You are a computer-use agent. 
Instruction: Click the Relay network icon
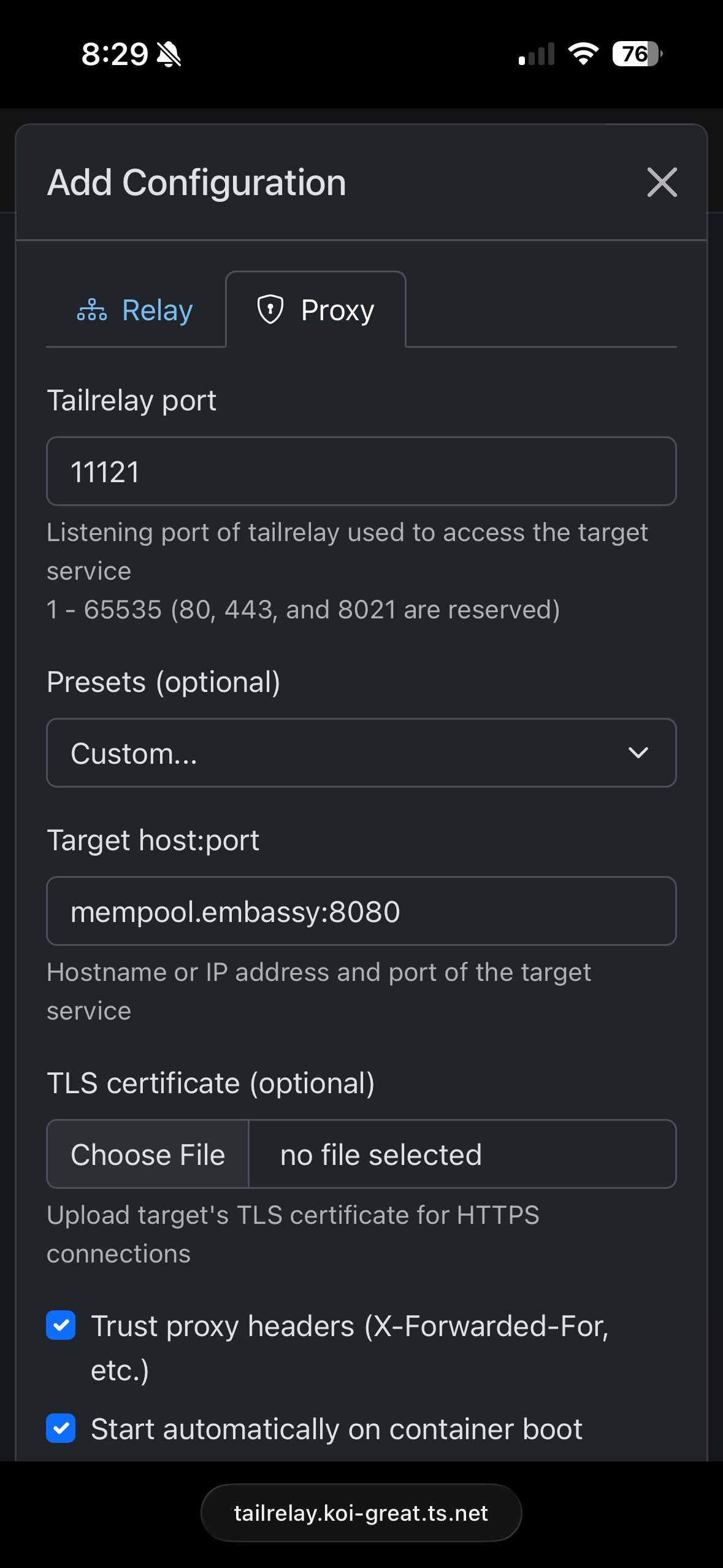tap(92, 310)
